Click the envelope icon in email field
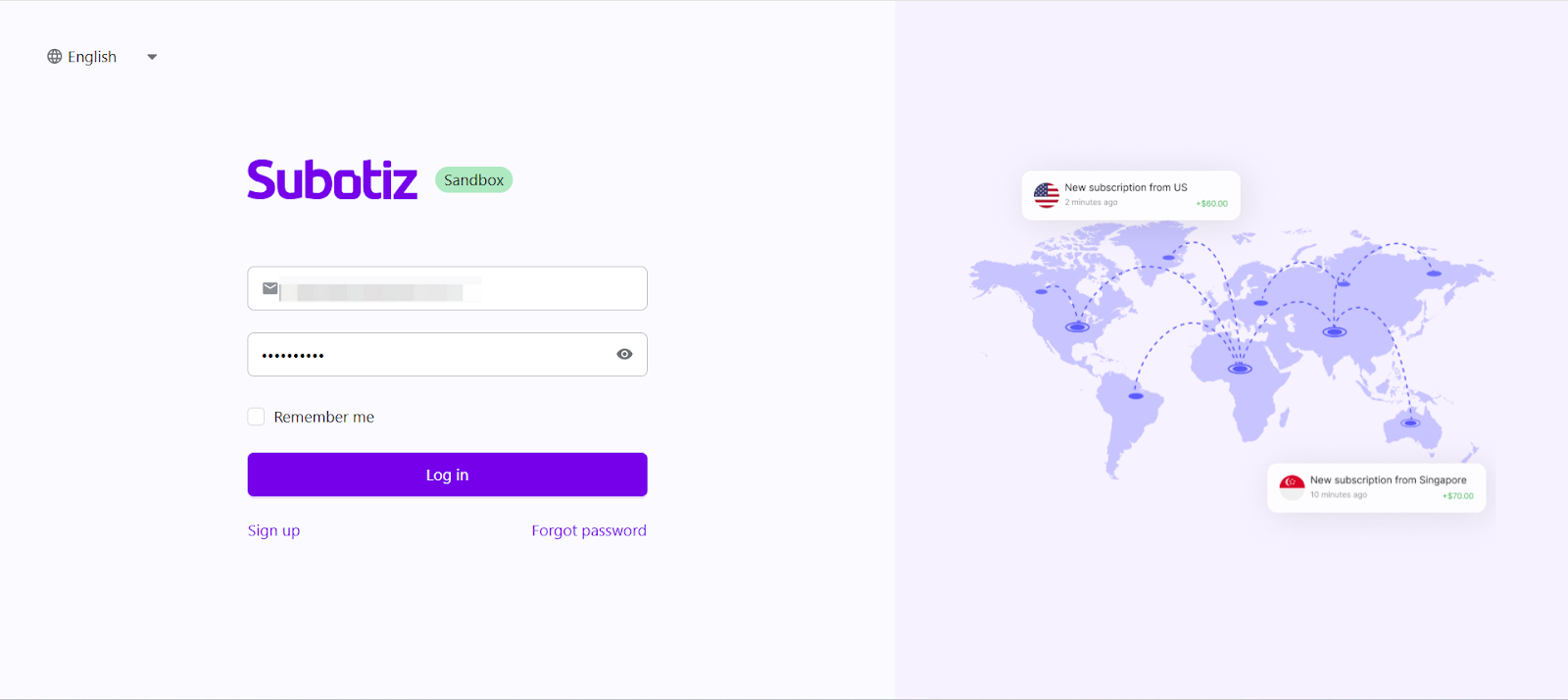This screenshot has width=1568, height=700. click(269, 288)
